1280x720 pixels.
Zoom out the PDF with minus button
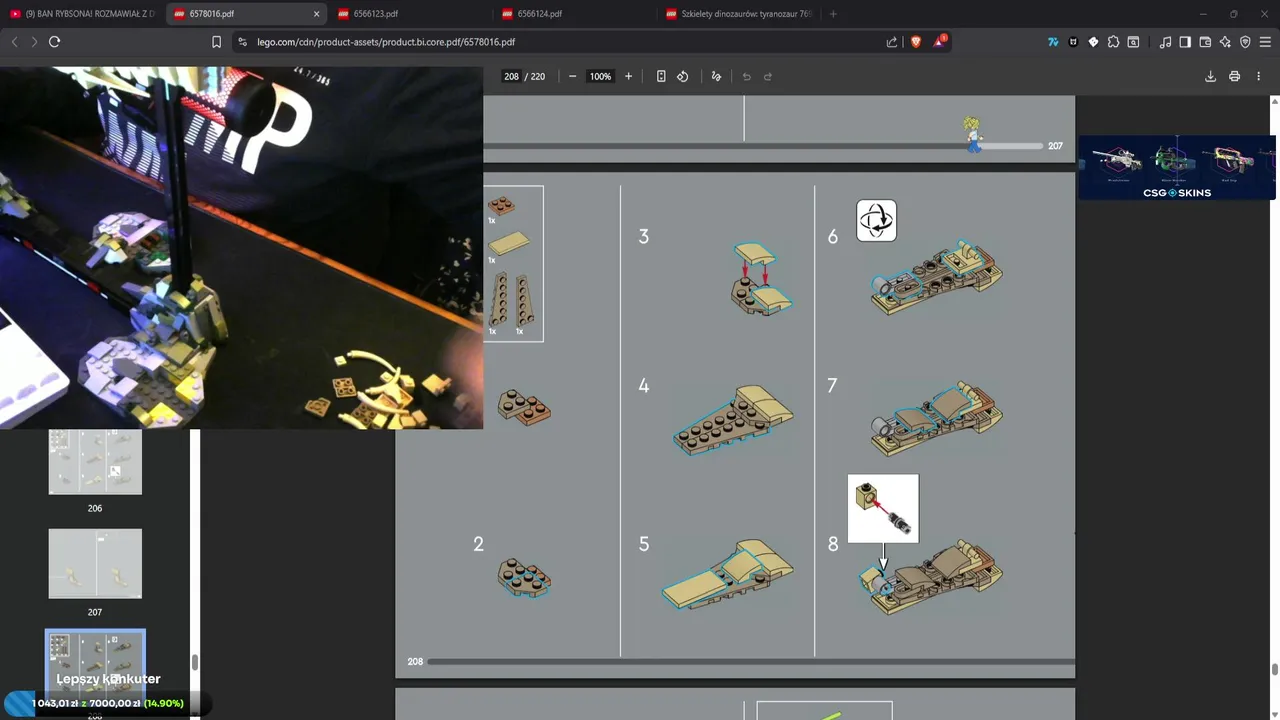[572, 76]
